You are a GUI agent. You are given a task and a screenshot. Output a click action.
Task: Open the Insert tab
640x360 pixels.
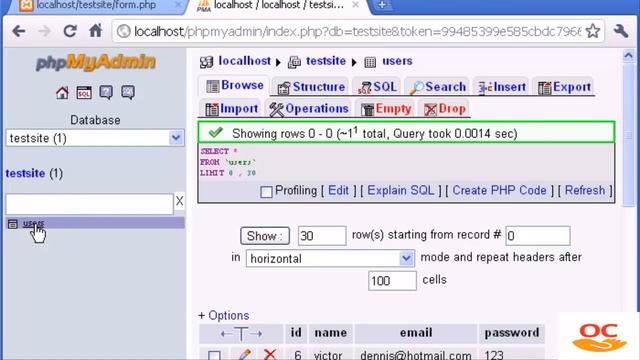point(502,87)
